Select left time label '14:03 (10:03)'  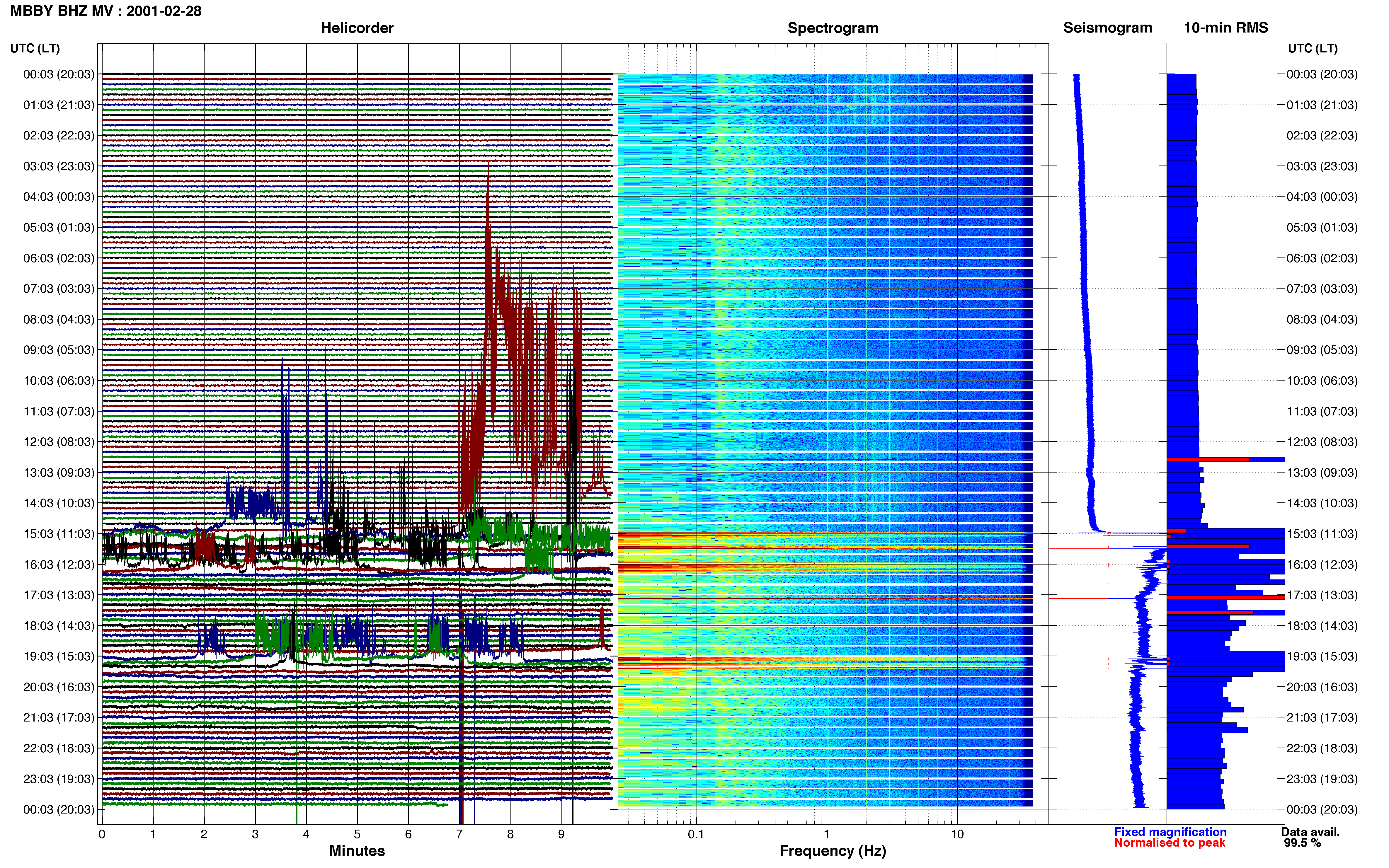pos(59,504)
